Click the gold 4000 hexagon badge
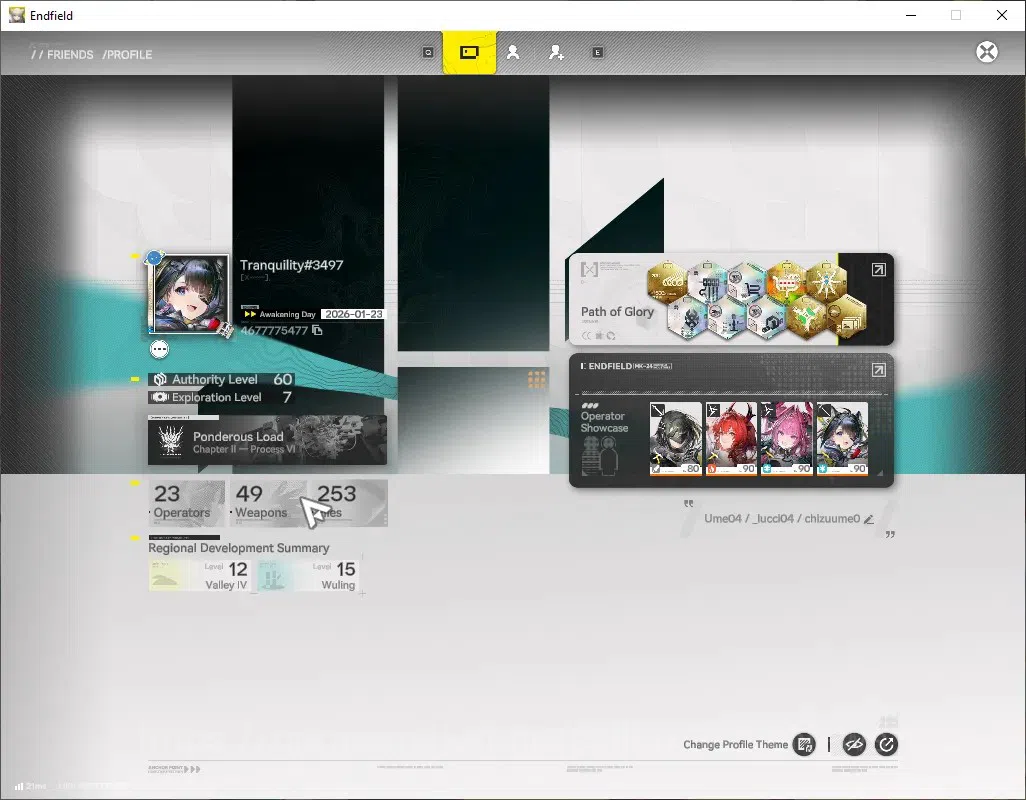The image size is (1026, 800). [x=667, y=283]
